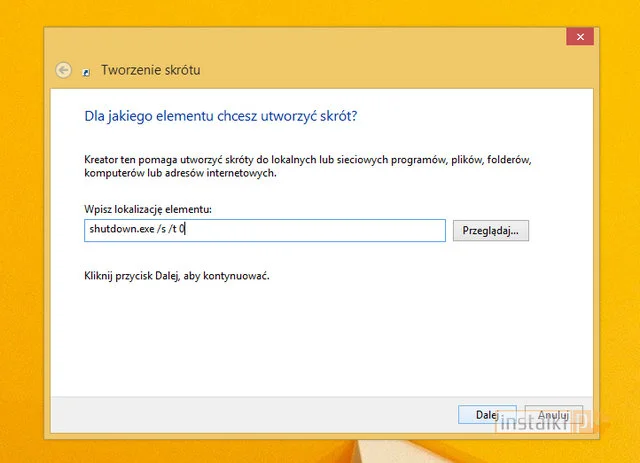Click the empty right part of location field
This screenshot has height=463, width=640.
coord(380,231)
